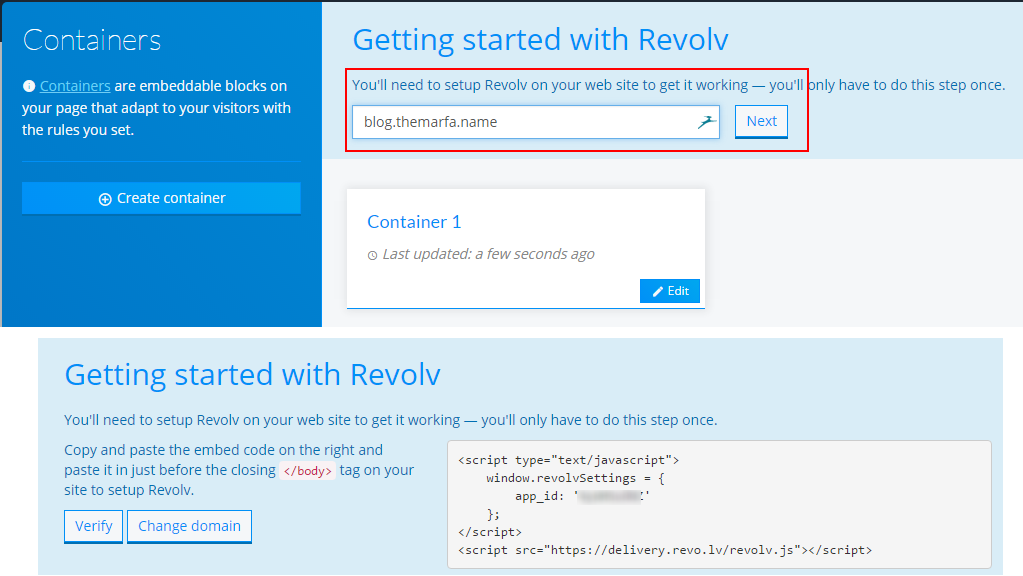This screenshot has width=1023, height=576.
Task: Click the highlighted </body> tag text
Action: click(x=309, y=470)
